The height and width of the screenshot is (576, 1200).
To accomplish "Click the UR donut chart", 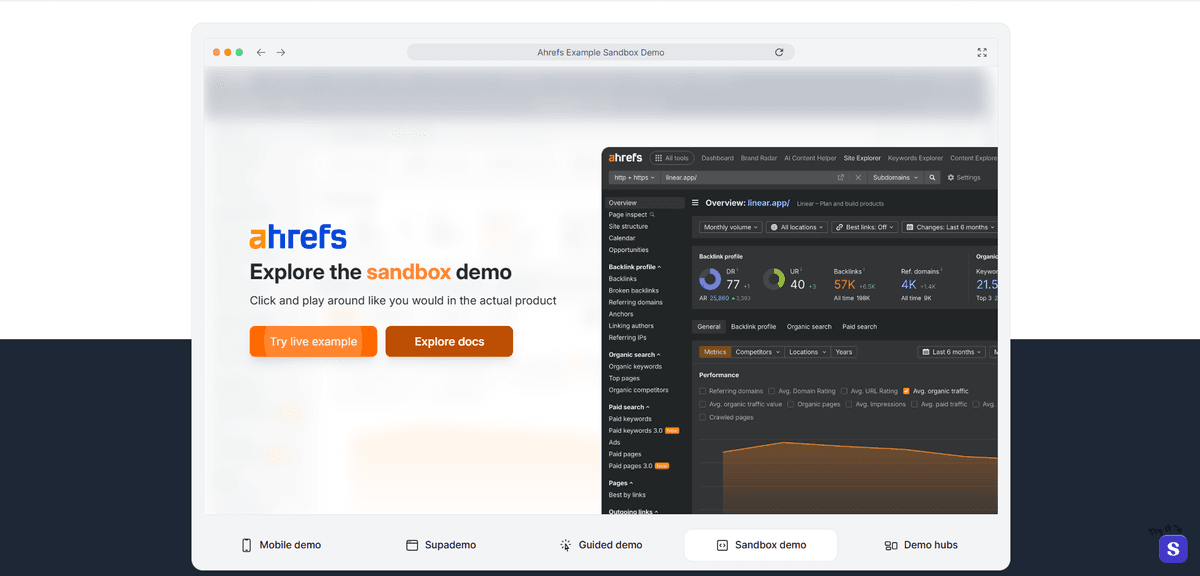I will click(774, 279).
